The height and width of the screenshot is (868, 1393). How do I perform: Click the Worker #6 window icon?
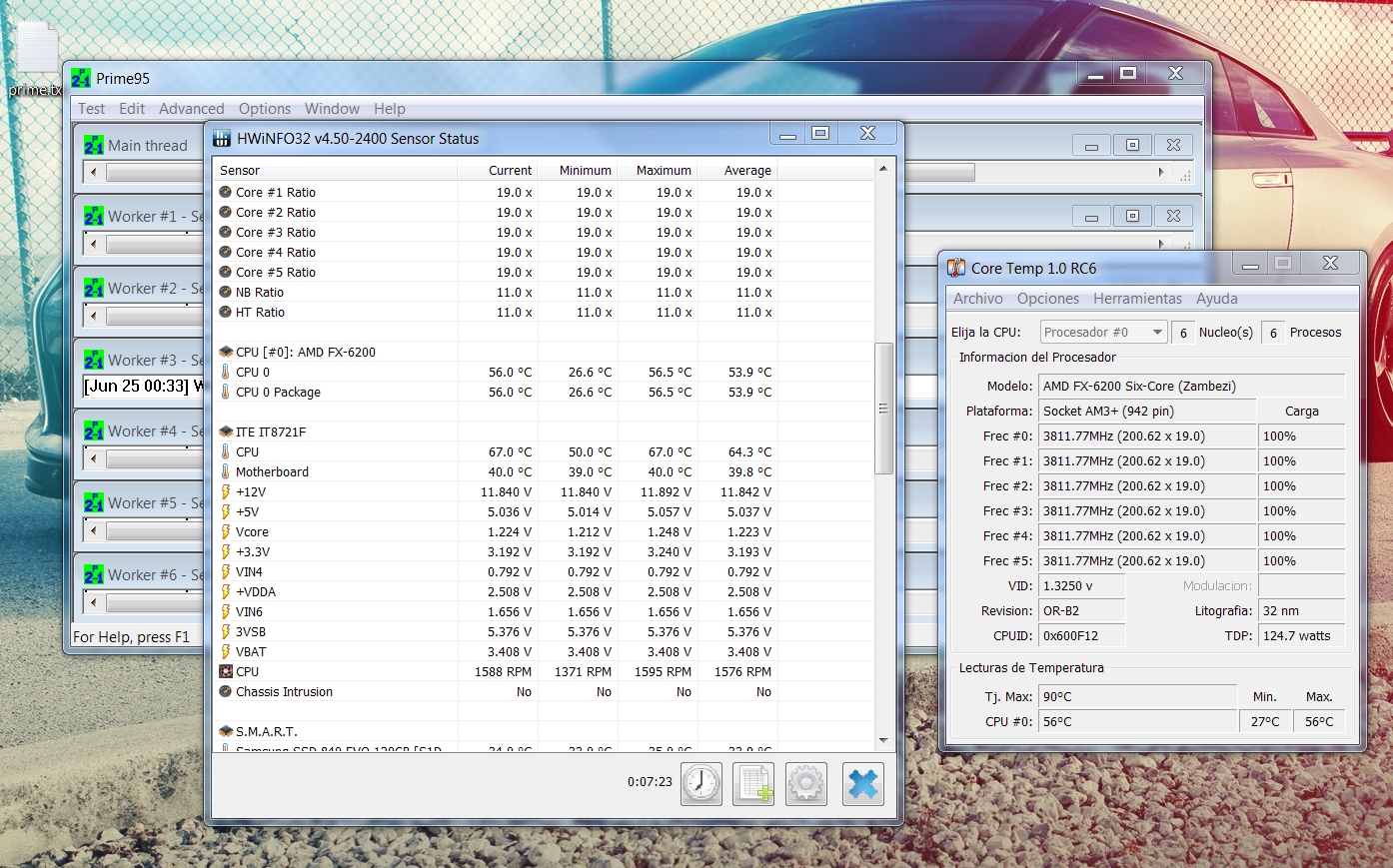(94, 574)
